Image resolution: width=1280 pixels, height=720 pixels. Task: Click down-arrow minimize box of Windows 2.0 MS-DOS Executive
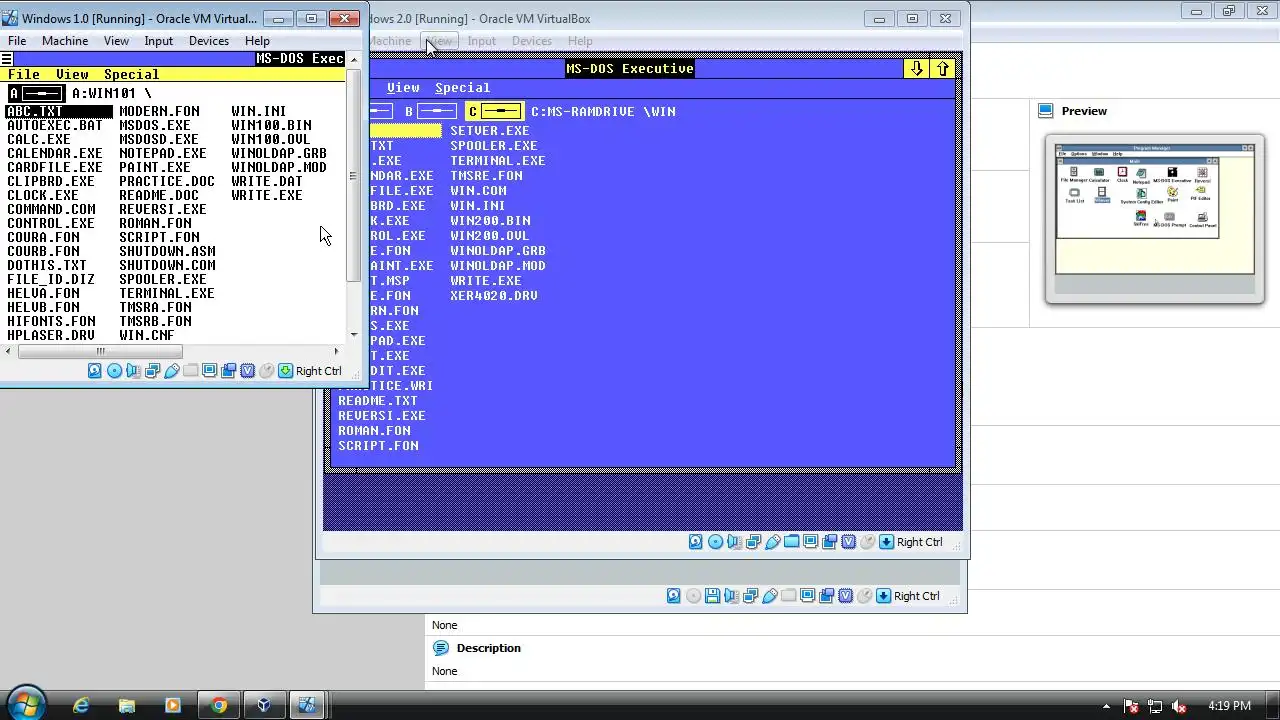[916, 68]
